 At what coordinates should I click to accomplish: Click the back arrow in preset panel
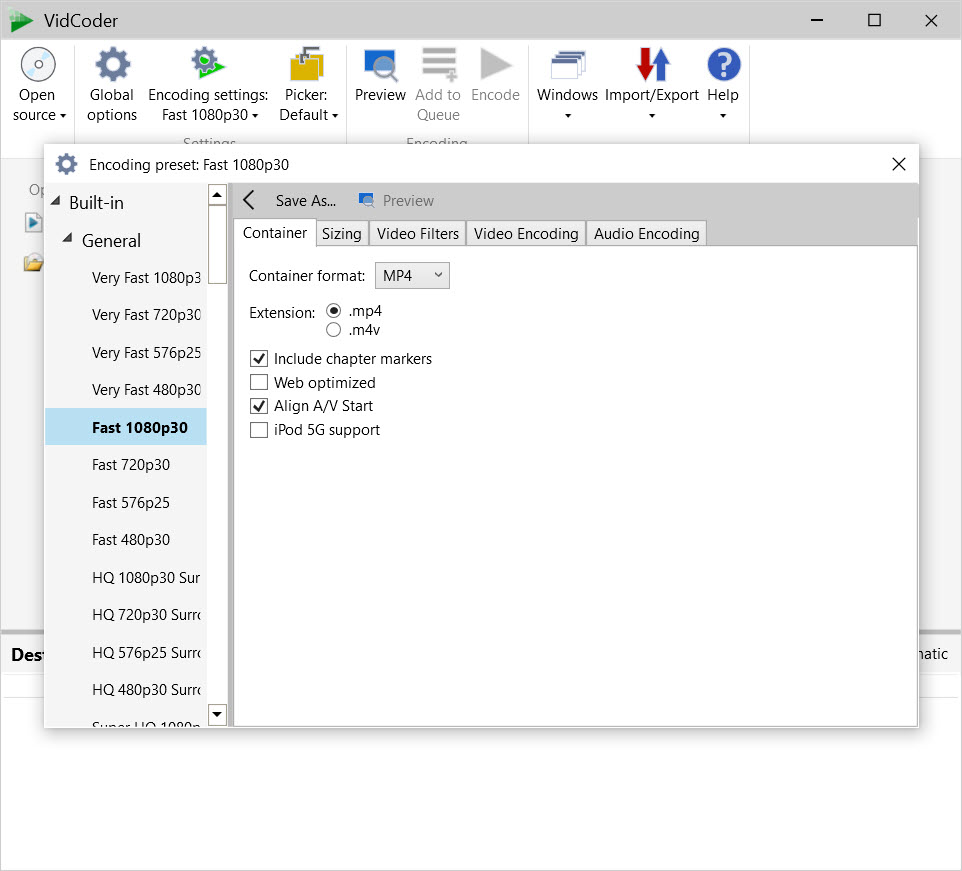(x=249, y=200)
